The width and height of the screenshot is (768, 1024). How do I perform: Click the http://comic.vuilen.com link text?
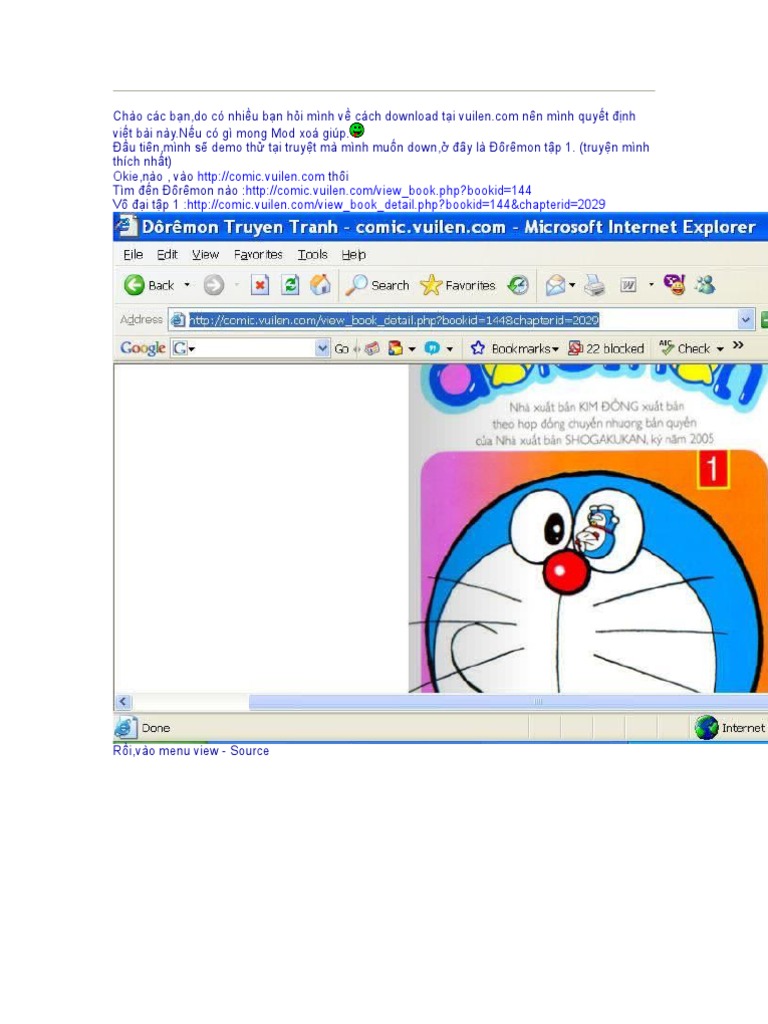coord(261,176)
